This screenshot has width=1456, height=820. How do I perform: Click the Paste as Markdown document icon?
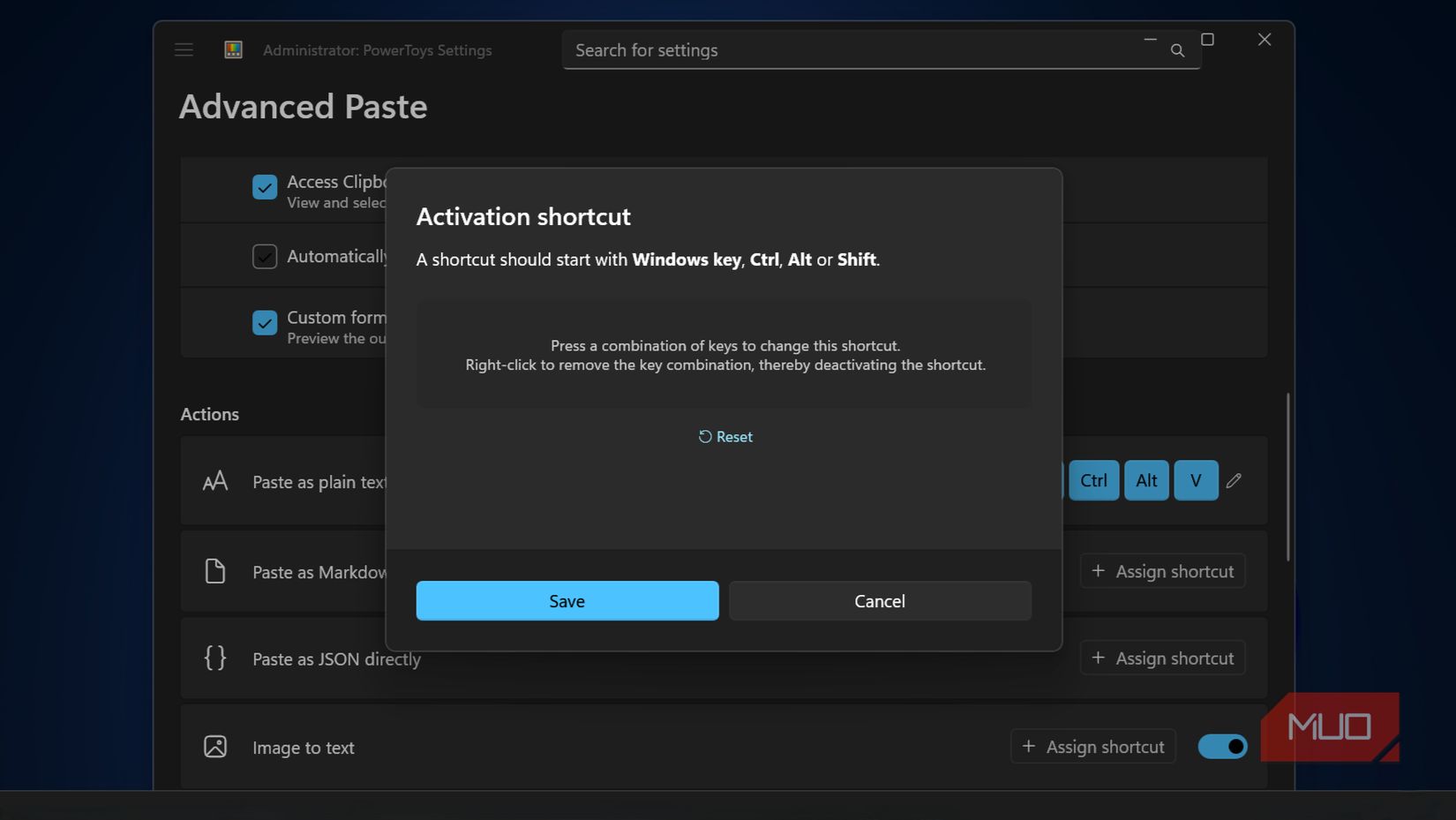coord(215,571)
